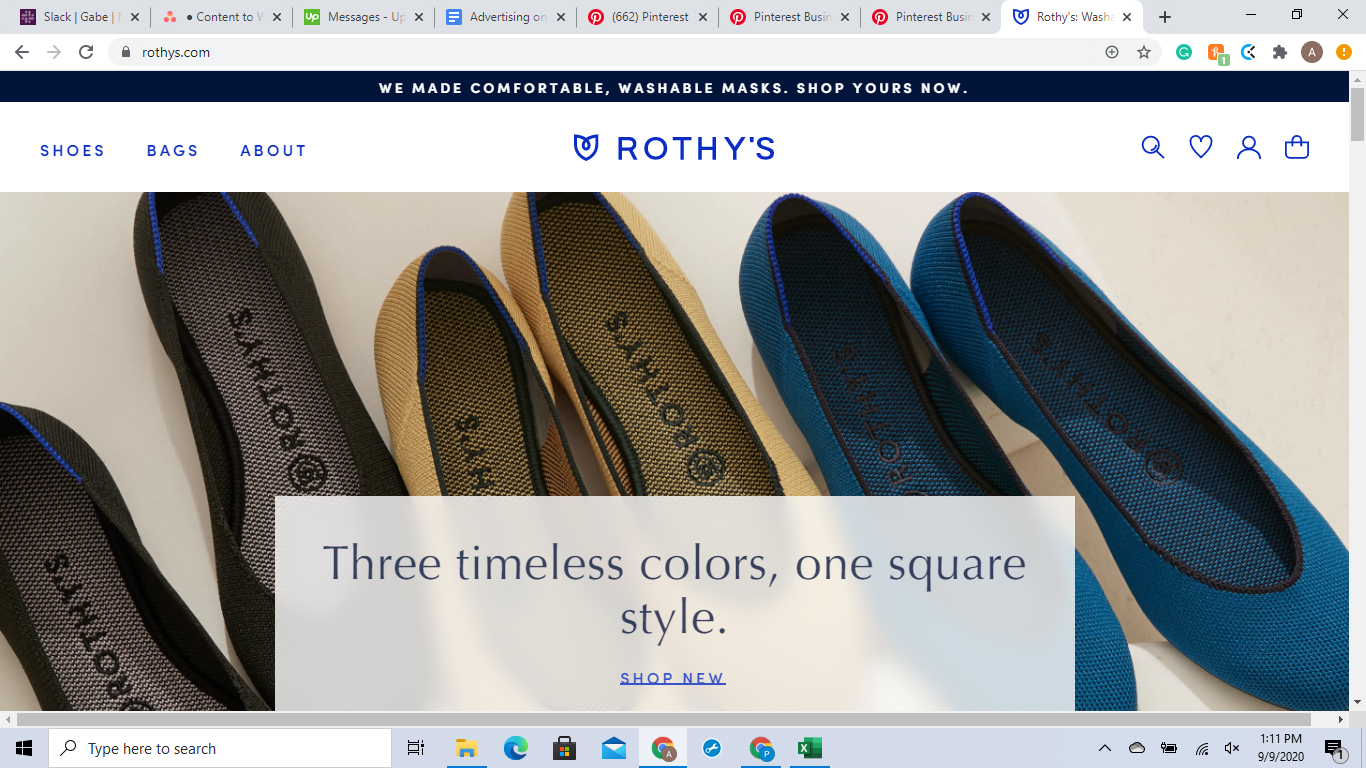This screenshot has width=1366, height=768.
Task: Open the Wi-Fi network tray icon
Action: pos(1201,748)
